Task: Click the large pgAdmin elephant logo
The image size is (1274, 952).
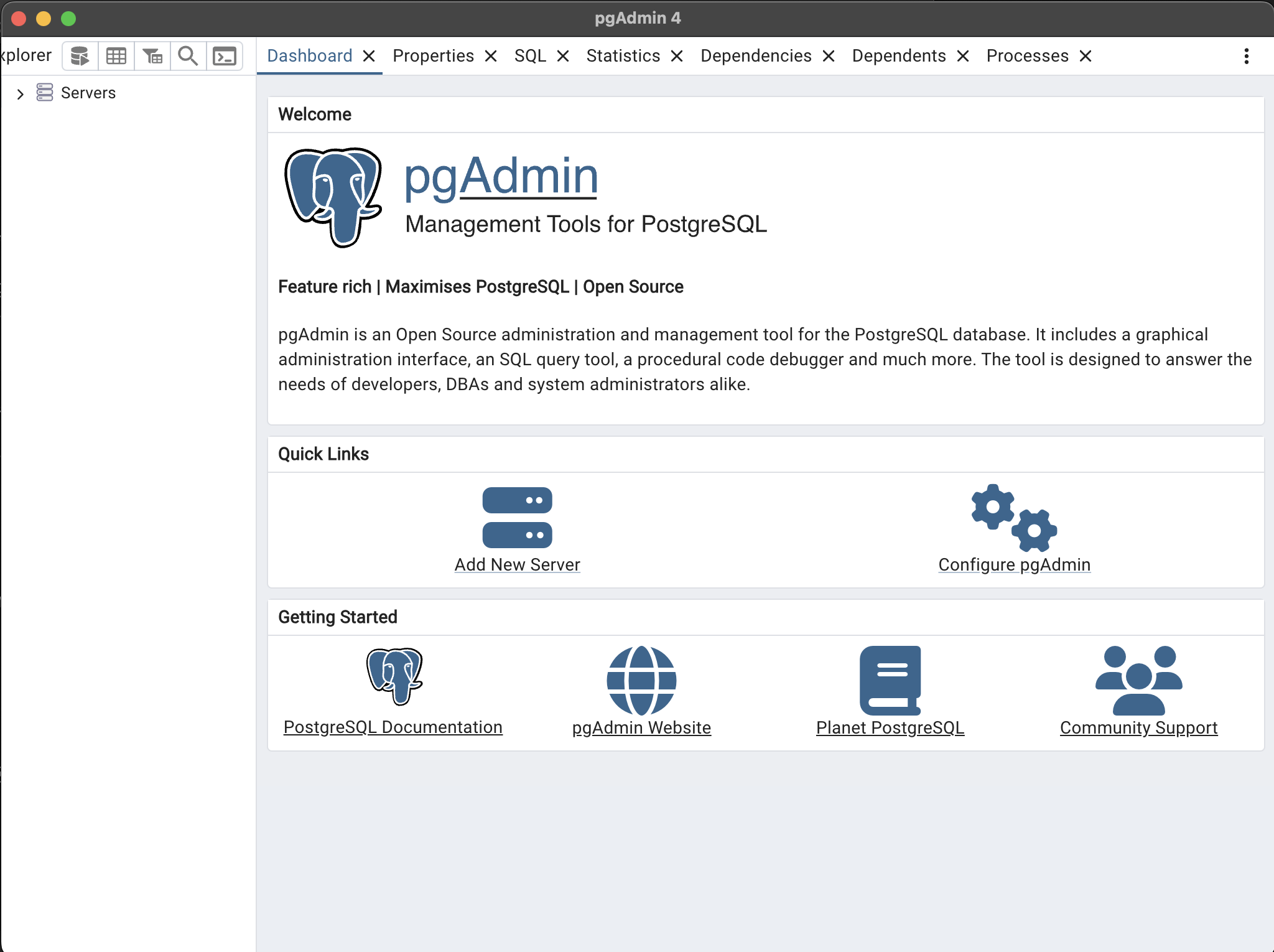Action: coord(333,197)
